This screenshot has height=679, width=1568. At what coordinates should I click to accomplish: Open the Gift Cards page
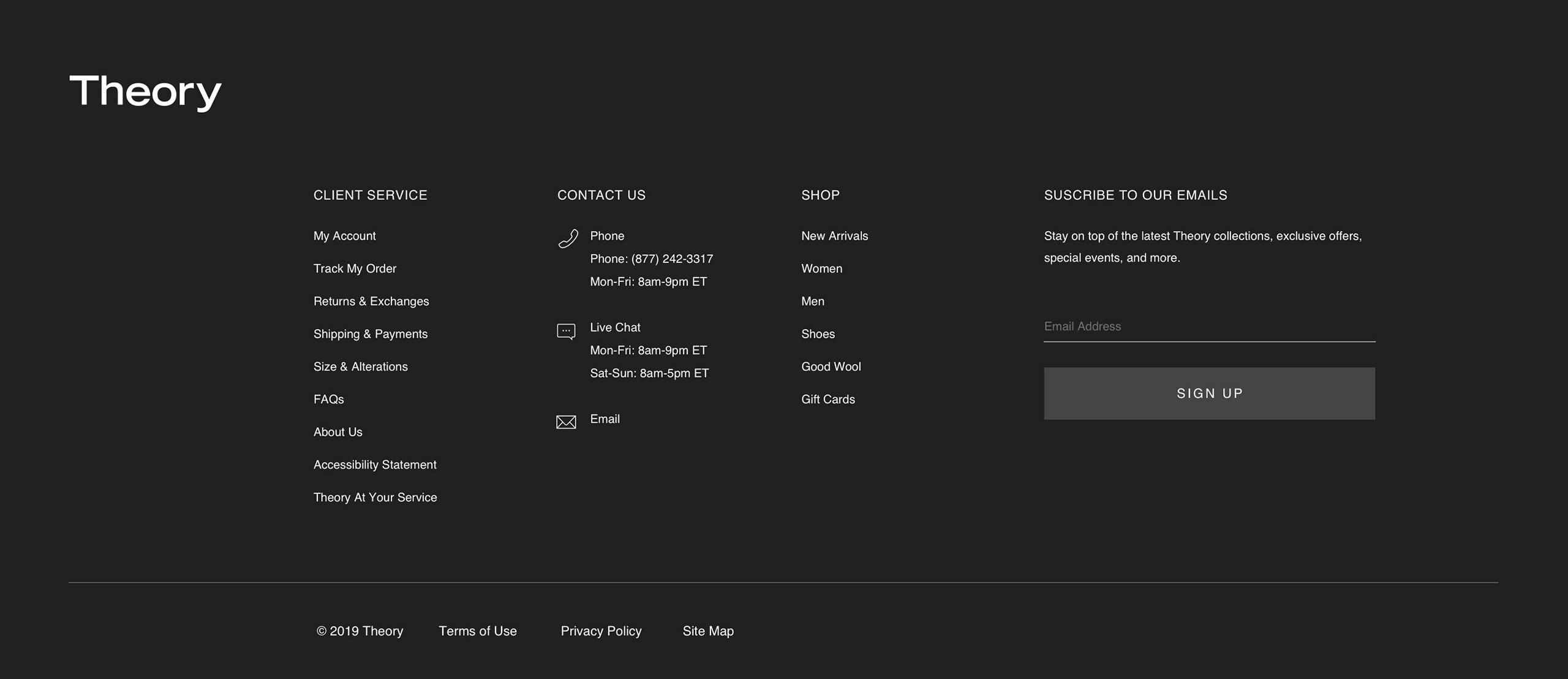828,400
